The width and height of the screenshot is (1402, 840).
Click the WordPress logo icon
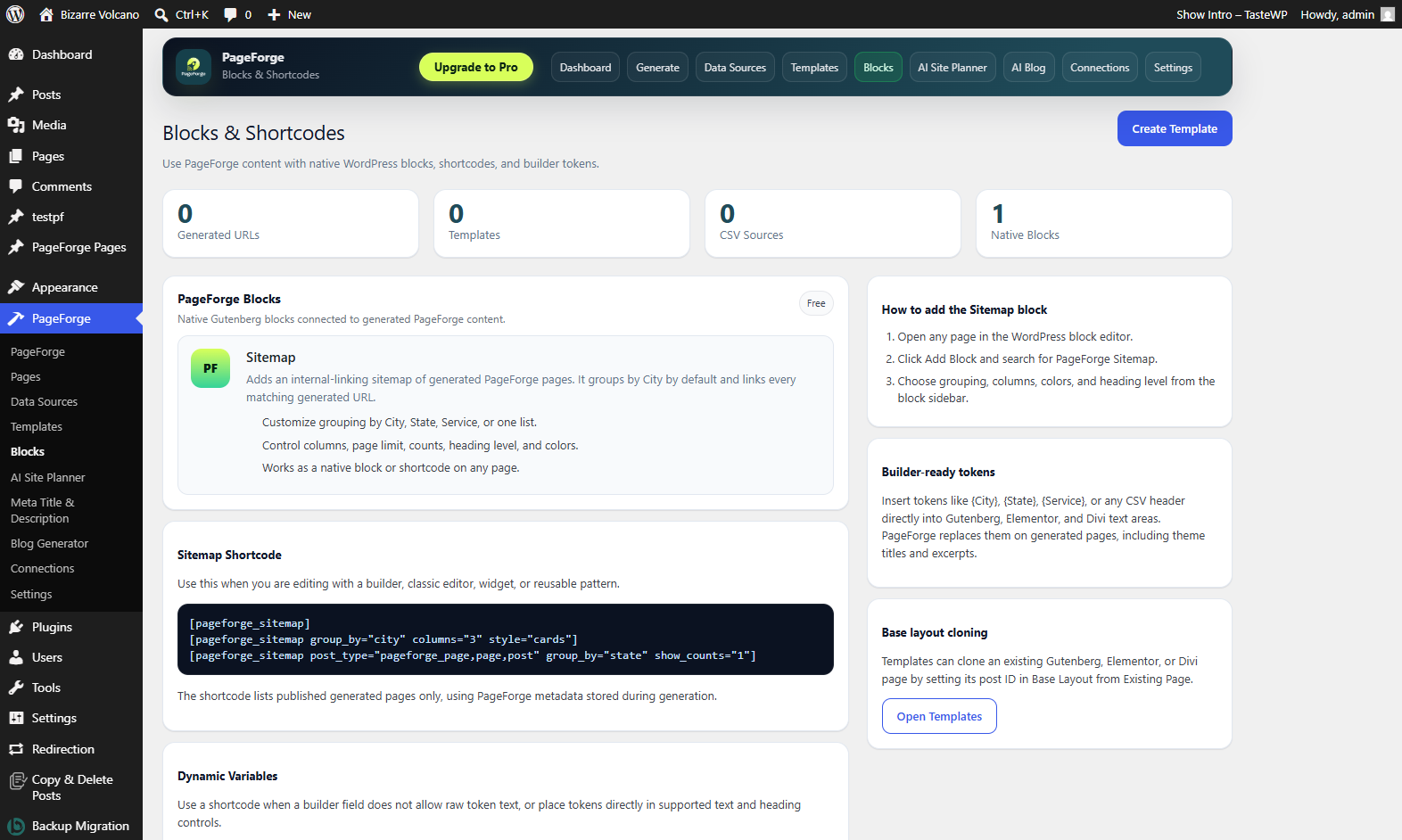15,14
